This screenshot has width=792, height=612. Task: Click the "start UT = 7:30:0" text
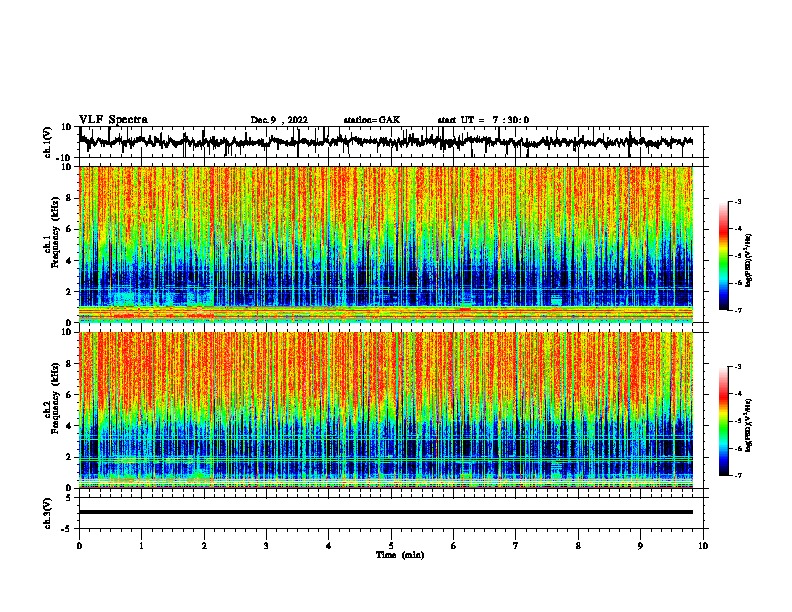[x=483, y=120]
